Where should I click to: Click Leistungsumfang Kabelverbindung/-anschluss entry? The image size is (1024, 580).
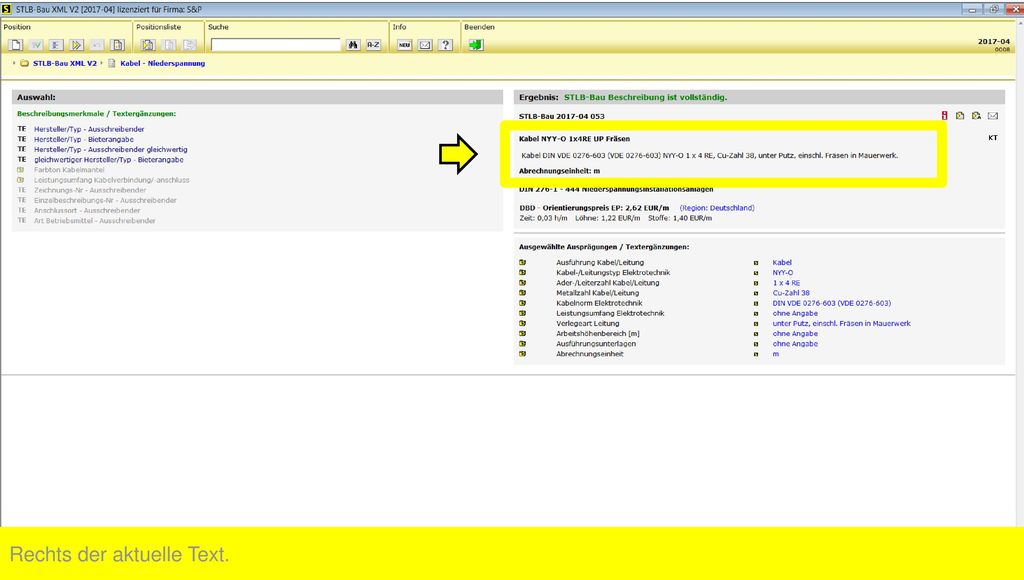112,180
